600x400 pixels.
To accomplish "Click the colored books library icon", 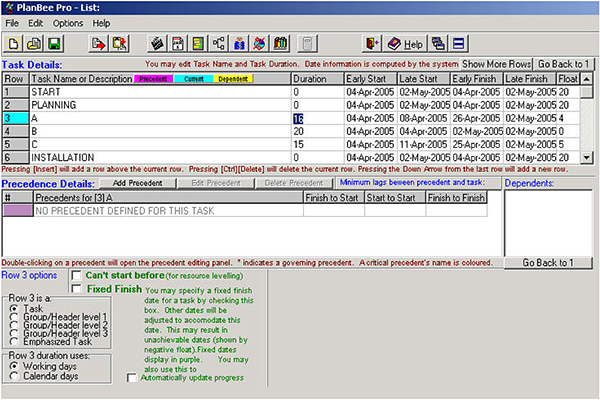I will (280, 44).
